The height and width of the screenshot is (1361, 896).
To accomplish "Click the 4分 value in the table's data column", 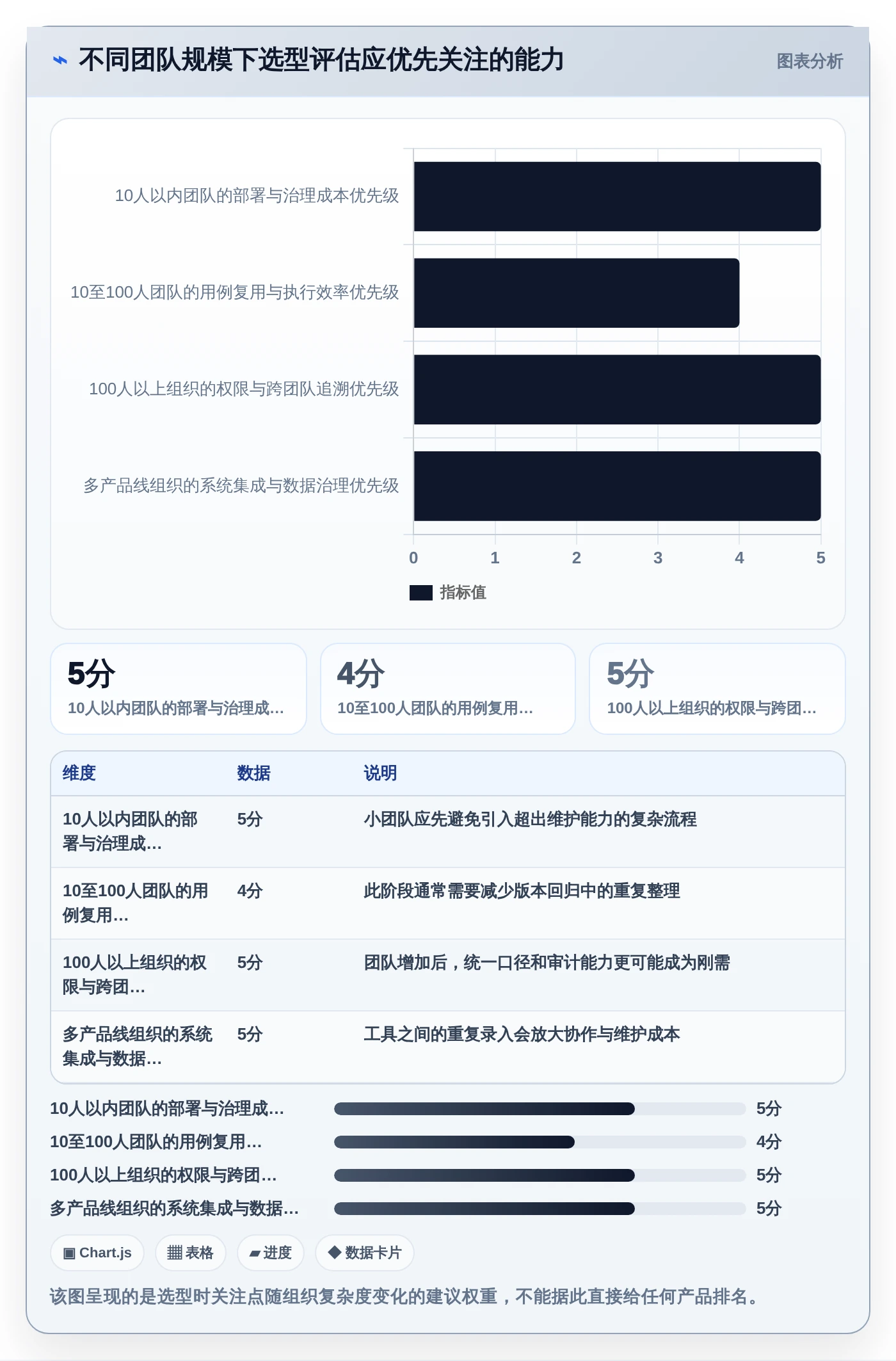I will pyautogui.click(x=250, y=891).
